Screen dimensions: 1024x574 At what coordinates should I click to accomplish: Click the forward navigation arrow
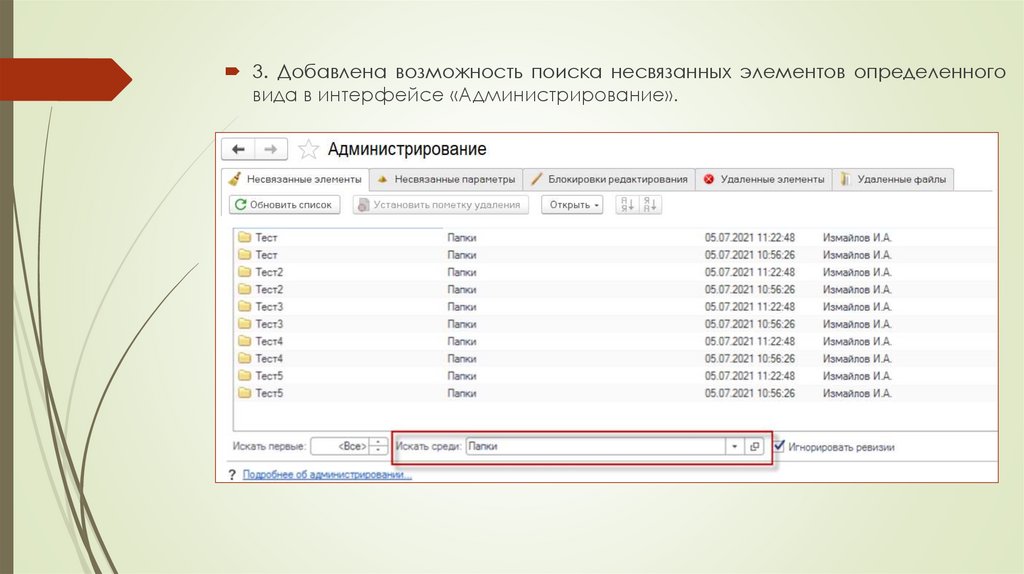(x=270, y=149)
